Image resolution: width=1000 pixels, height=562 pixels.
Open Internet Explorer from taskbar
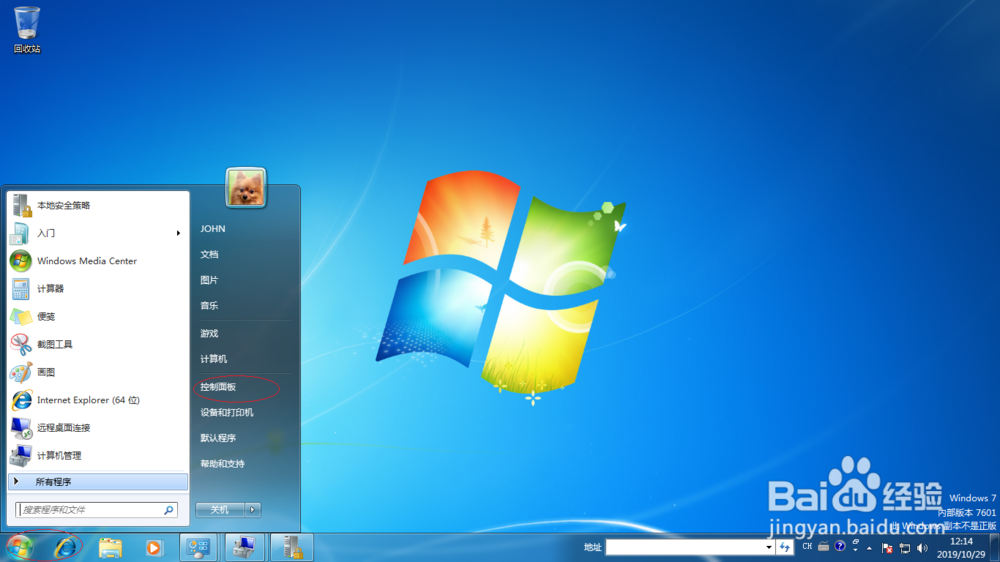click(66, 547)
